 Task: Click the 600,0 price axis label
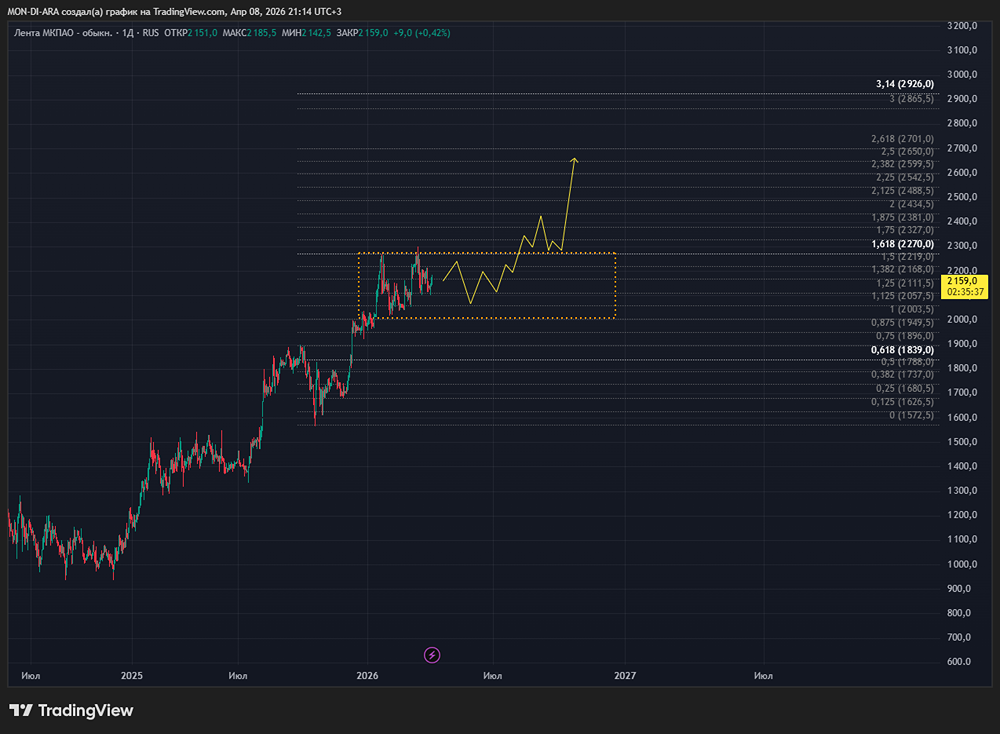tap(959, 661)
